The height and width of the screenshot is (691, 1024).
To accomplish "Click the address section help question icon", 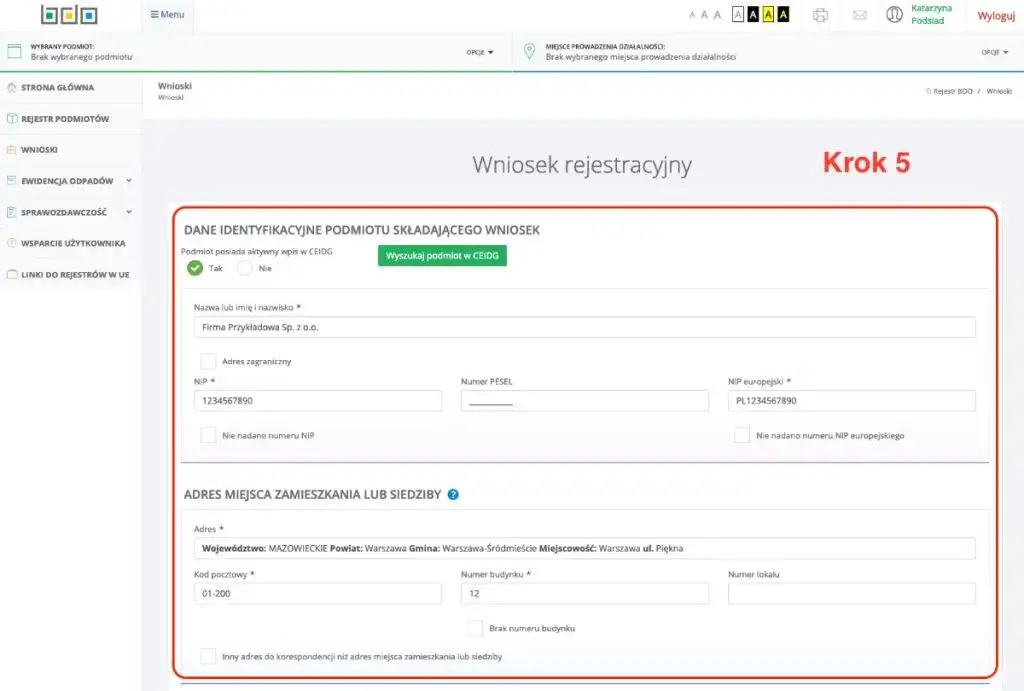I will point(453,494).
